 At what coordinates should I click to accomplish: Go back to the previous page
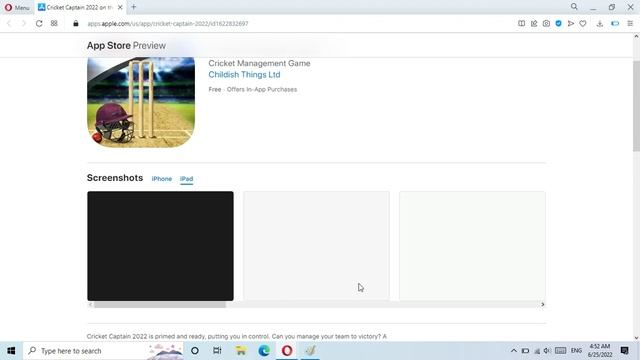(x=9, y=24)
